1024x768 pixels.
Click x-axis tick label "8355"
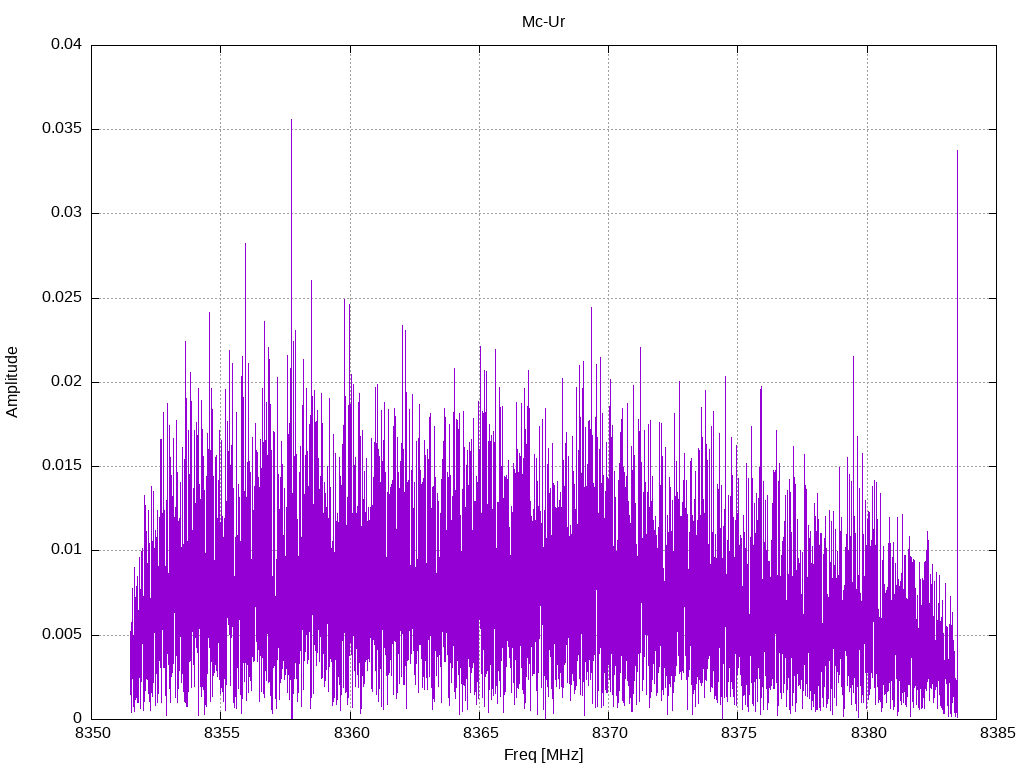tap(221, 733)
